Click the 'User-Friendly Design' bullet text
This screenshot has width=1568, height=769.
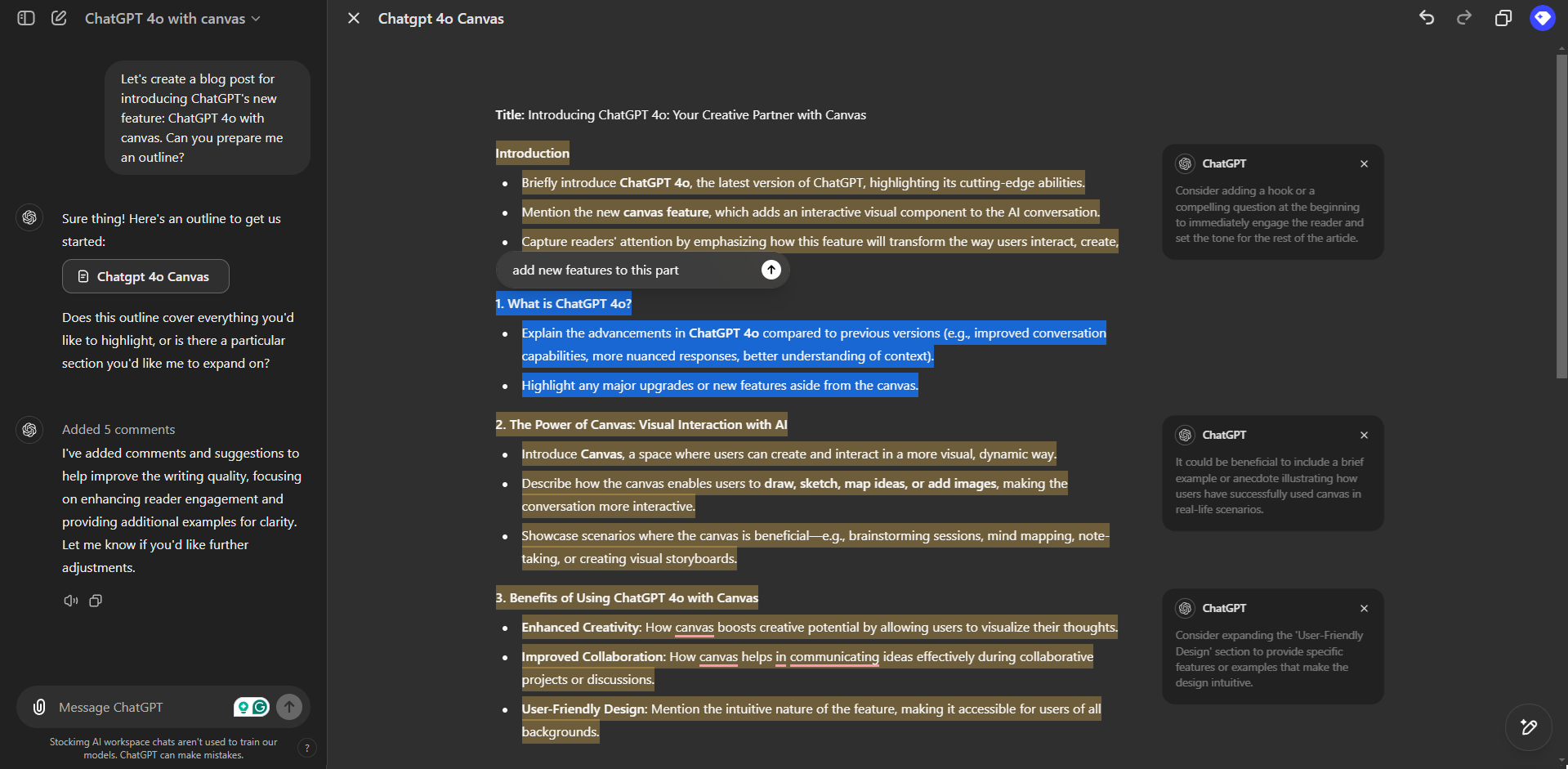(x=811, y=720)
